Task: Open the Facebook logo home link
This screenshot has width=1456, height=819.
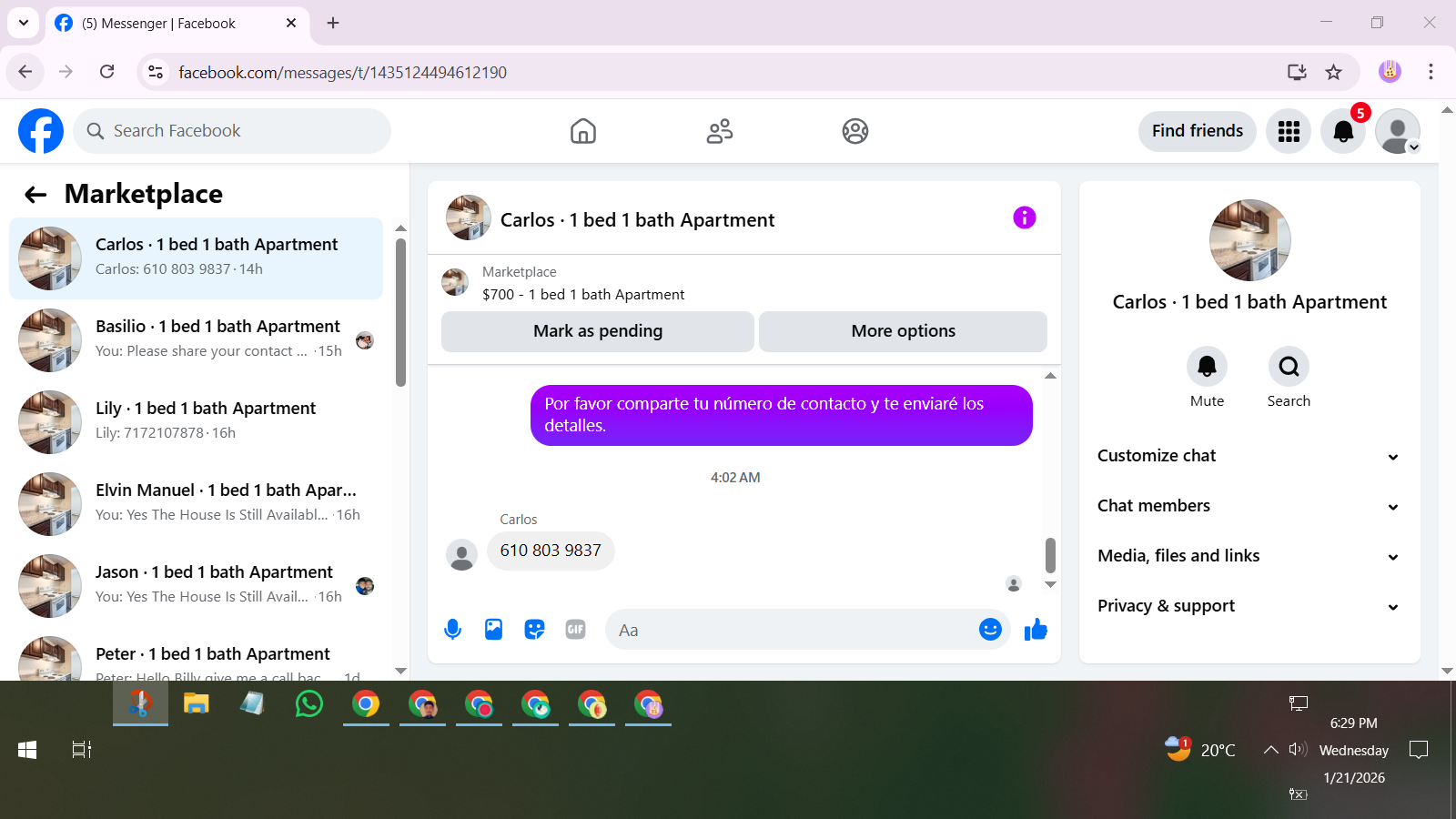Action: tap(41, 131)
